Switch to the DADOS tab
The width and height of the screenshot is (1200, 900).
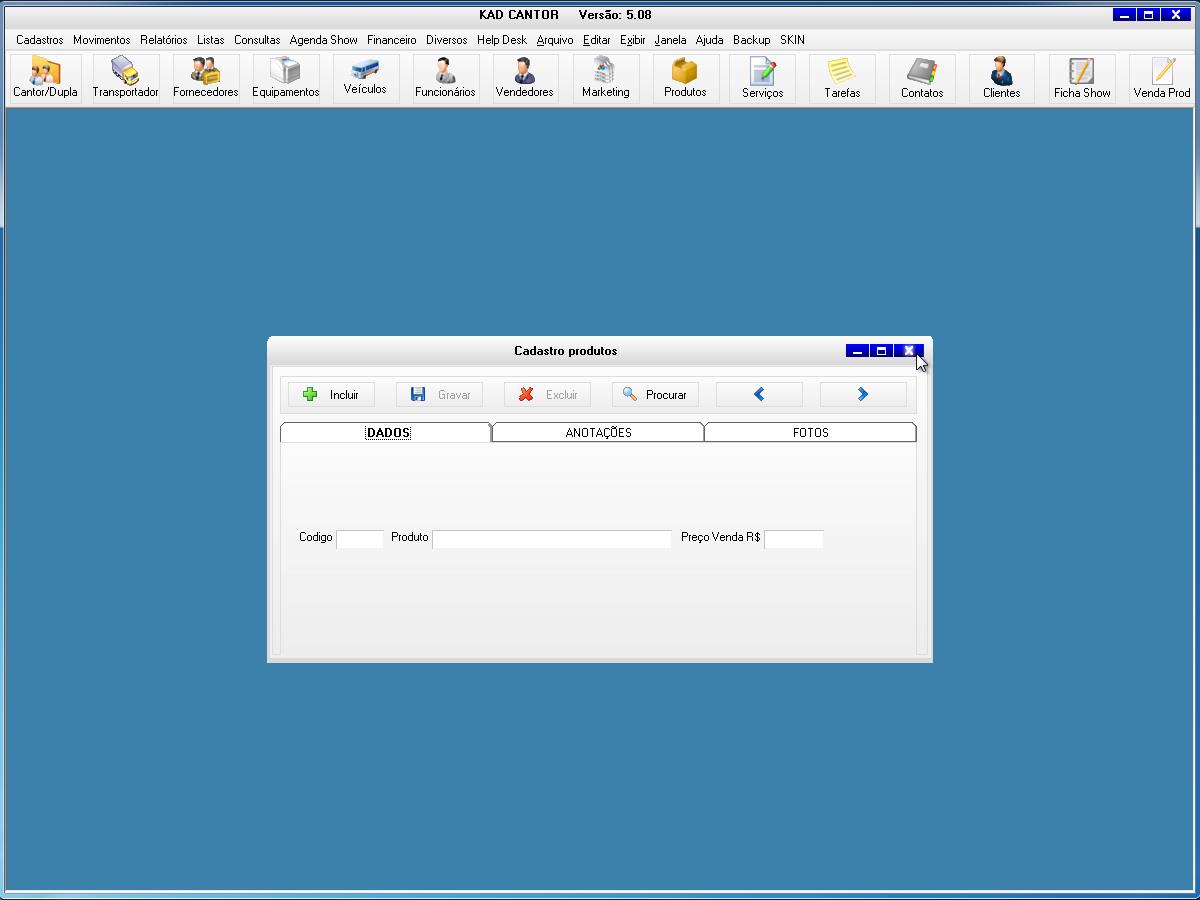click(x=387, y=432)
